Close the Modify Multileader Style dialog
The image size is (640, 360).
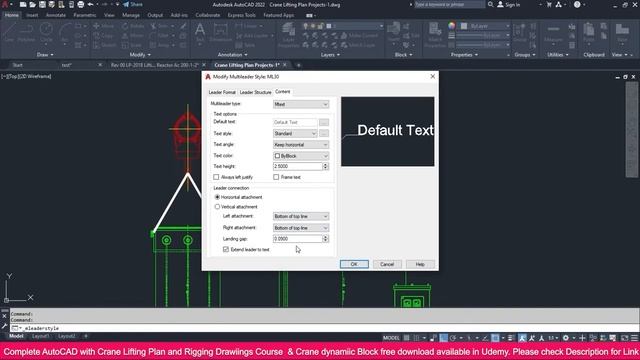[433, 76]
